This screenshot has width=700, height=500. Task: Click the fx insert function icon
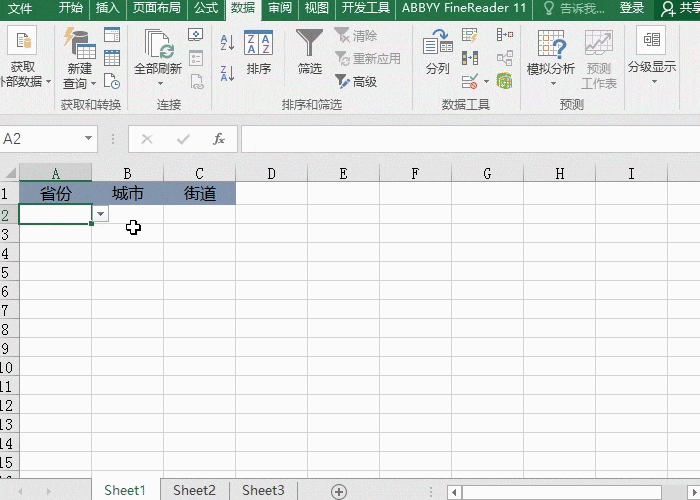coord(219,139)
